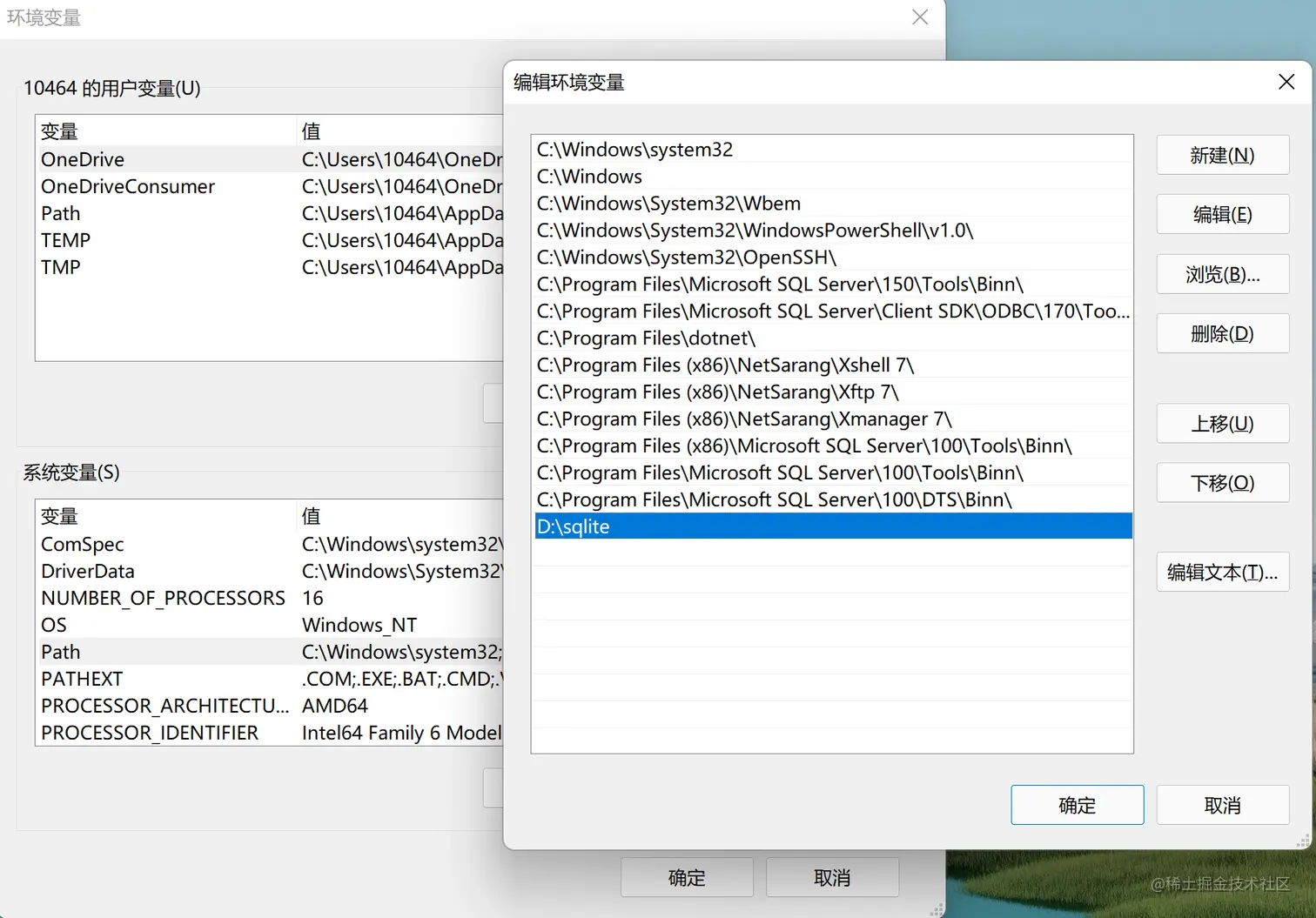Select the NetSarang\Xshell 7\ path entry
Viewport: 1316px width, 918px height.
pyautogui.click(x=833, y=365)
